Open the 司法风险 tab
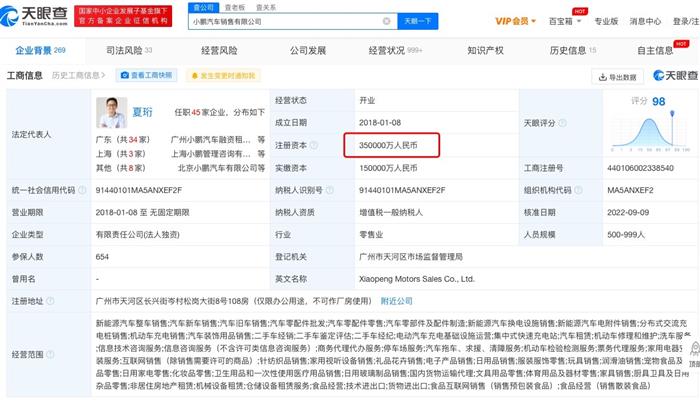The height and width of the screenshot is (414, 700). point(129,50)
